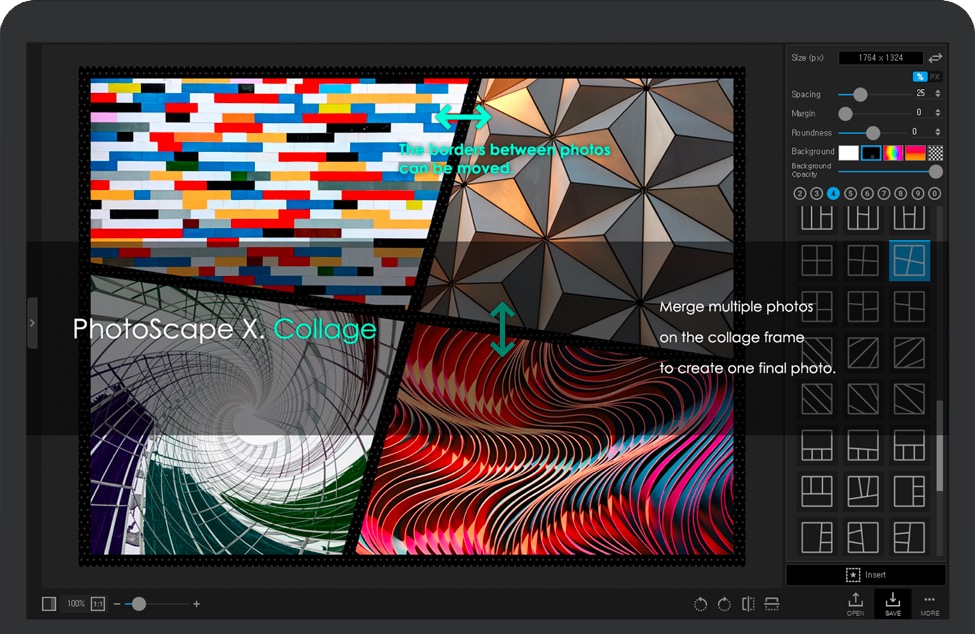975x634 pixels.
Task: Choose the white background swatch
Action: coord(848,153)
